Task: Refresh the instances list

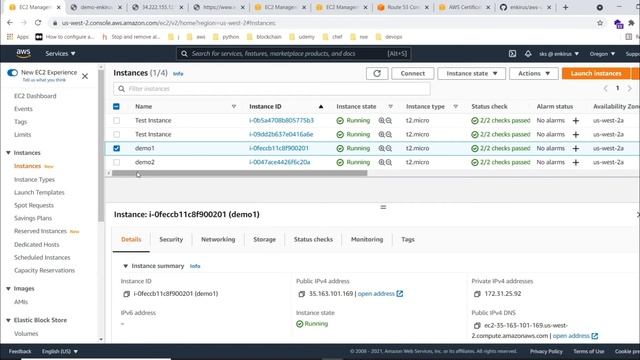Action: [377, 73]
